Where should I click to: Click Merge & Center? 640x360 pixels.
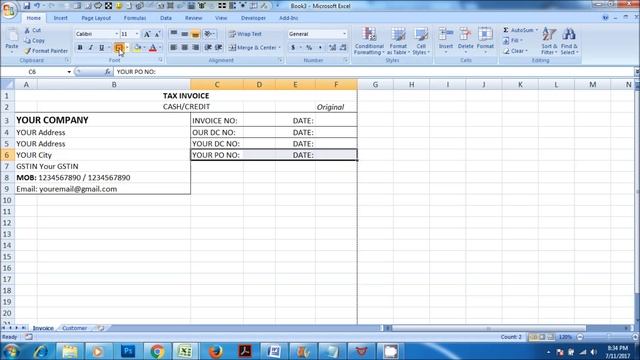pos(252,48)
